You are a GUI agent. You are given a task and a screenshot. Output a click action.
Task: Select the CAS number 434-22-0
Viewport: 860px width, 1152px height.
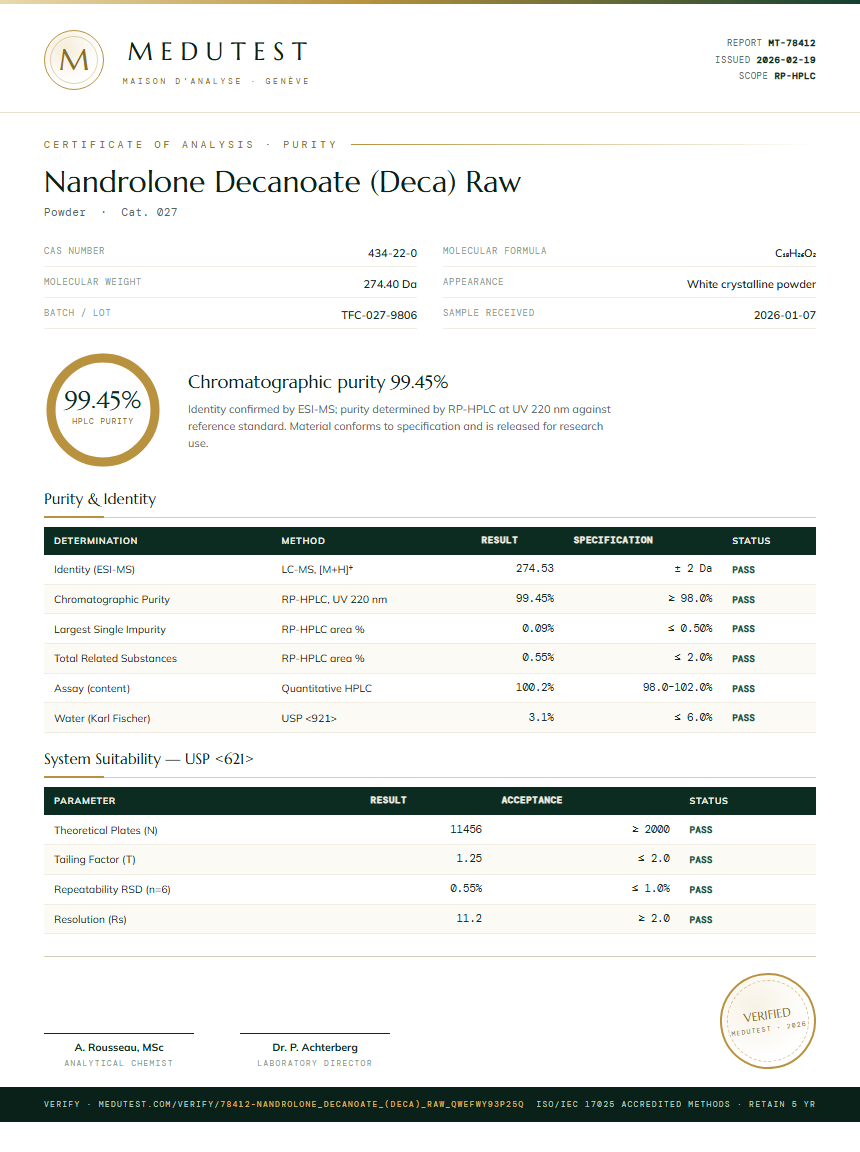(392, 253)
